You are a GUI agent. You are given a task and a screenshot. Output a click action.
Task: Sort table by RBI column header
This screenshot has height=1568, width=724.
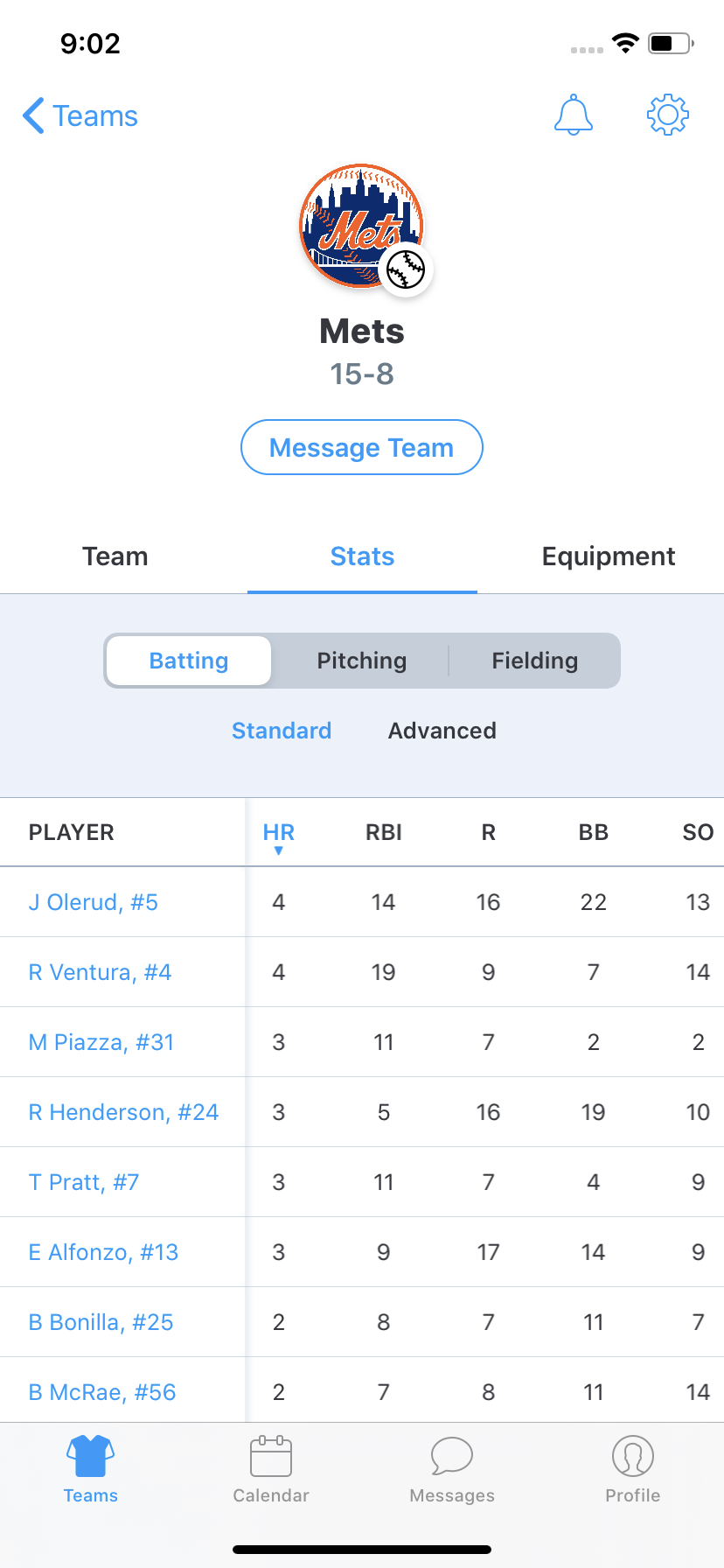tap(384, 832)
